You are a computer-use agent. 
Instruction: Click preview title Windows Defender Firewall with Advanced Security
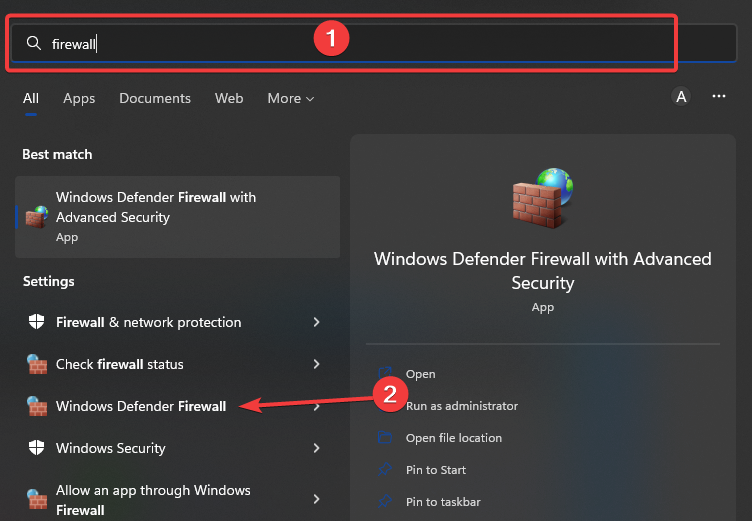click(542, 271)
